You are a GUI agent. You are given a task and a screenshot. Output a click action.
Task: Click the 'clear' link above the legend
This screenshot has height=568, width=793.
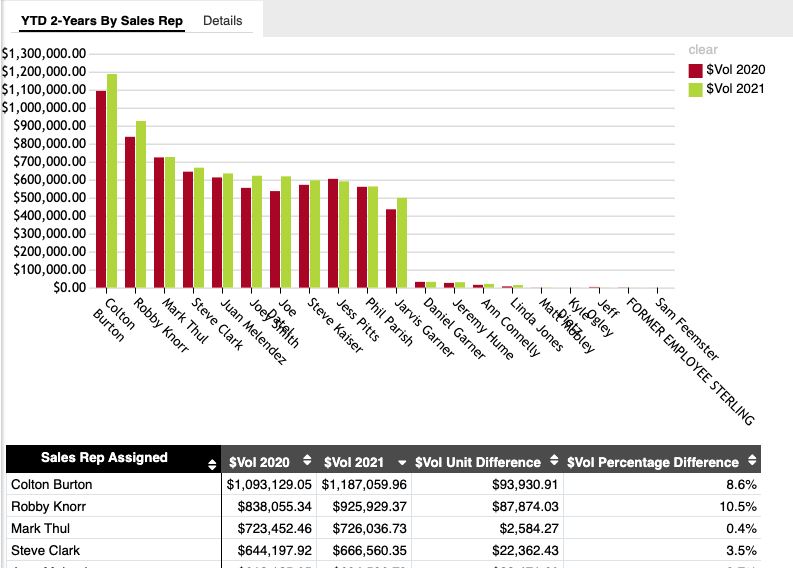[702, 50]
